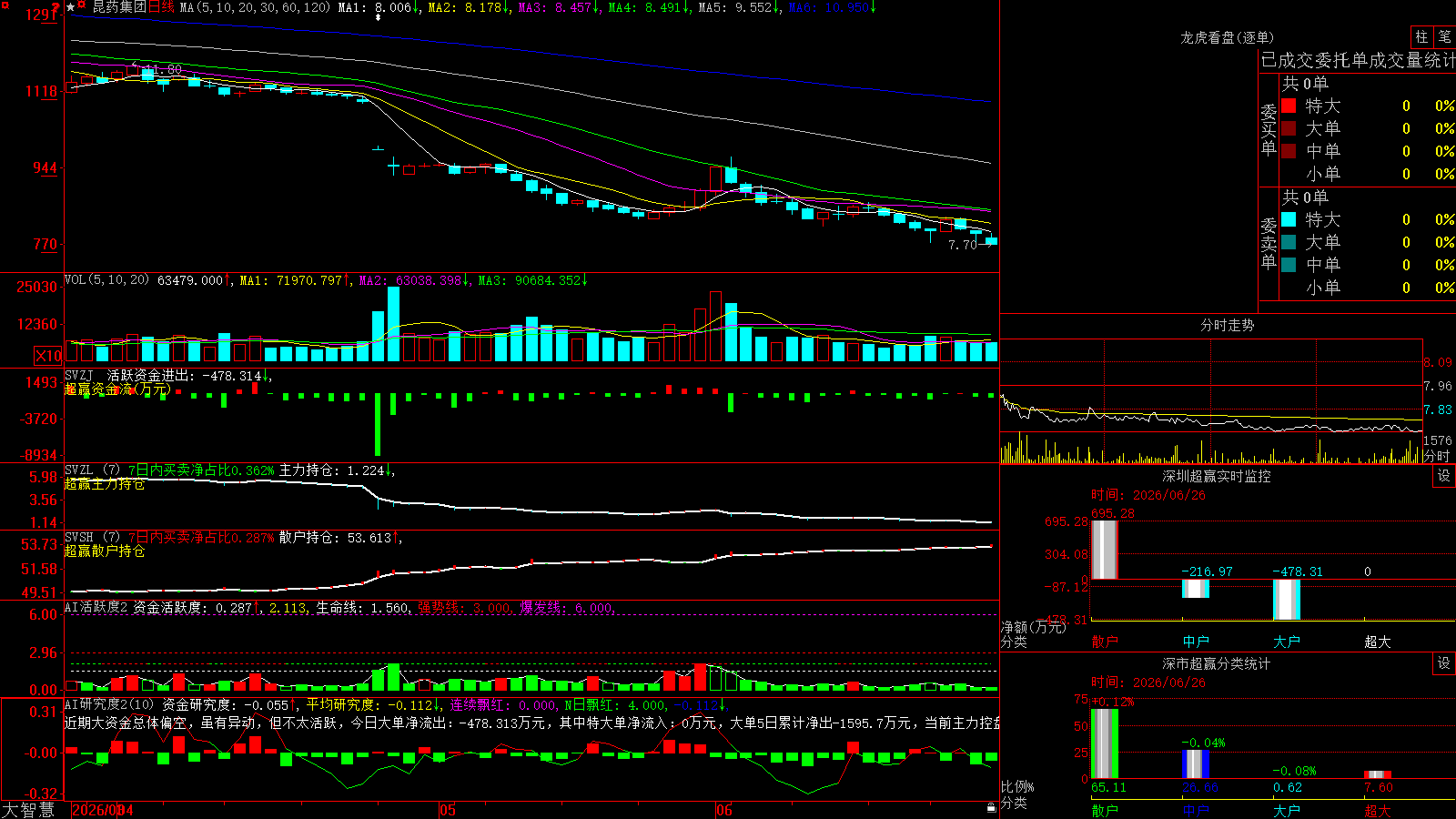The image size is (1456, 819).
Task: Click the blue MA6: 10.950 value
Action: (x=832, y=7)
